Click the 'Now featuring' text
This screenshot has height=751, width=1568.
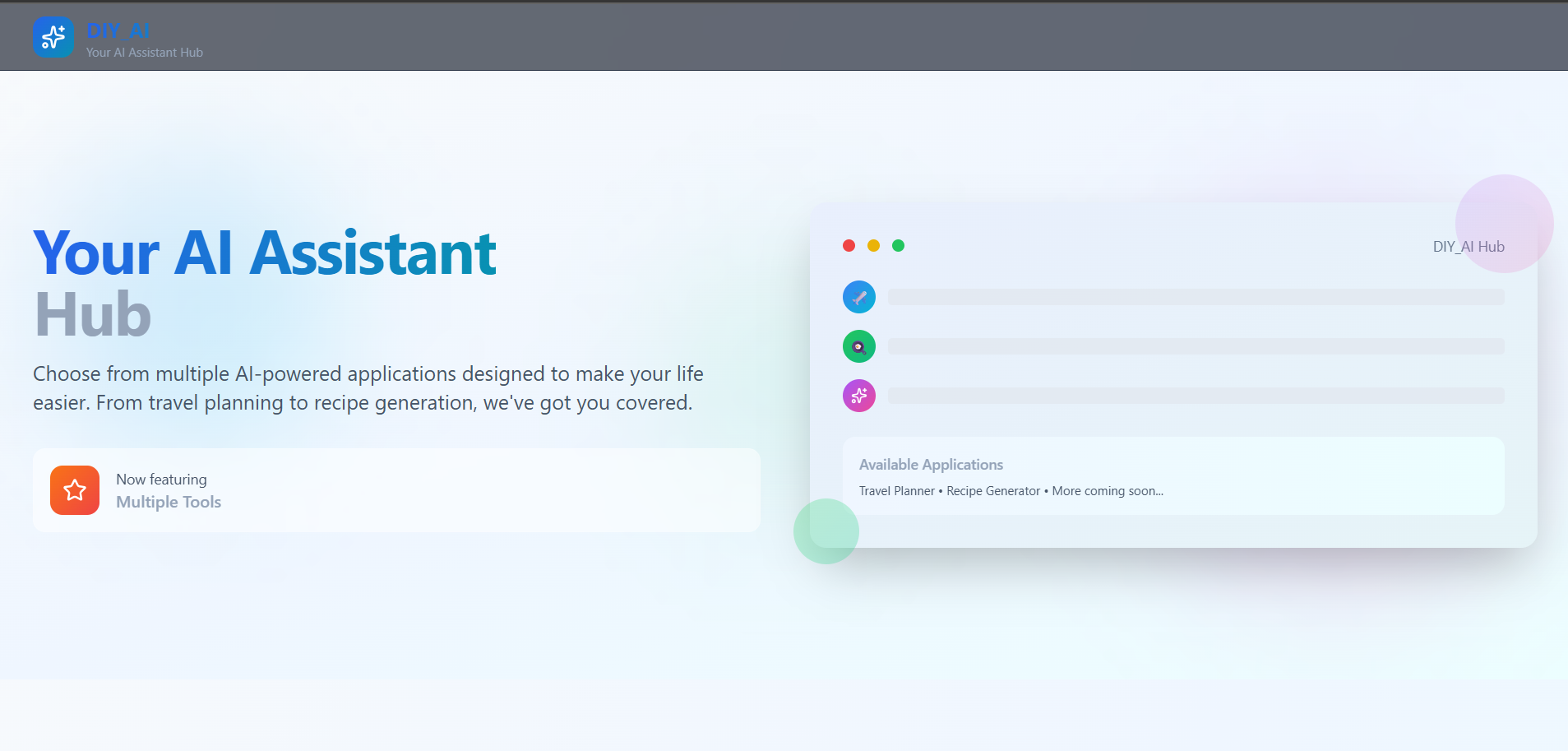161,480
